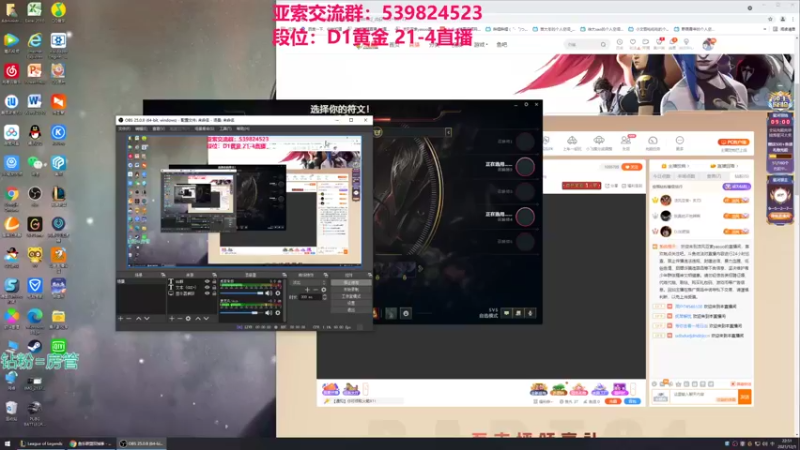Screen dimensions: 800x450
Task: Open Settings button in OBS Controls
Action: 351,303
